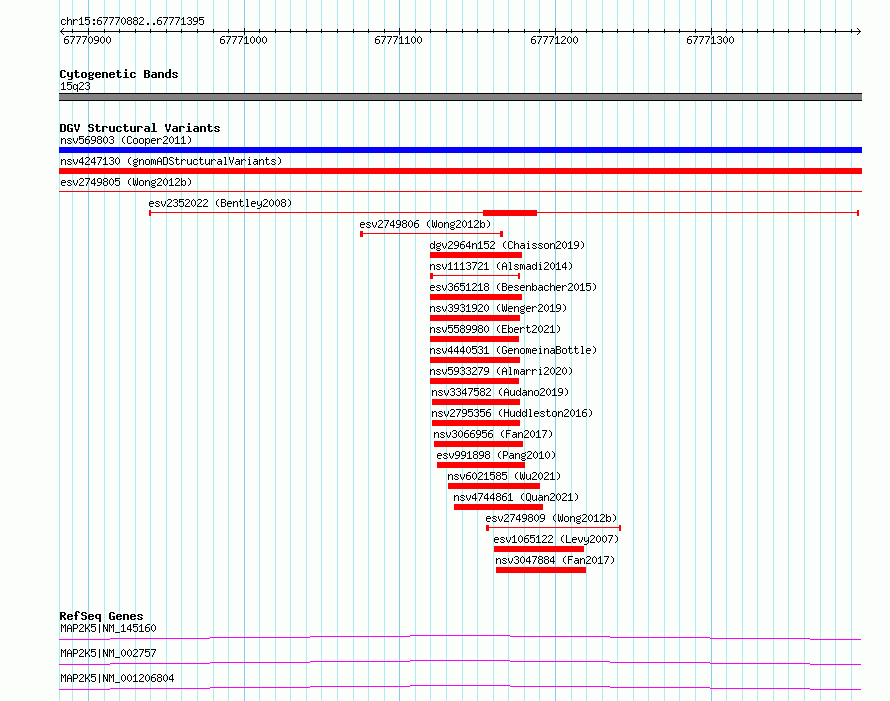The image size is (890, 701).
Task: Click esv3651218 (Besenbacher2015) label
Action: [513, 287]
